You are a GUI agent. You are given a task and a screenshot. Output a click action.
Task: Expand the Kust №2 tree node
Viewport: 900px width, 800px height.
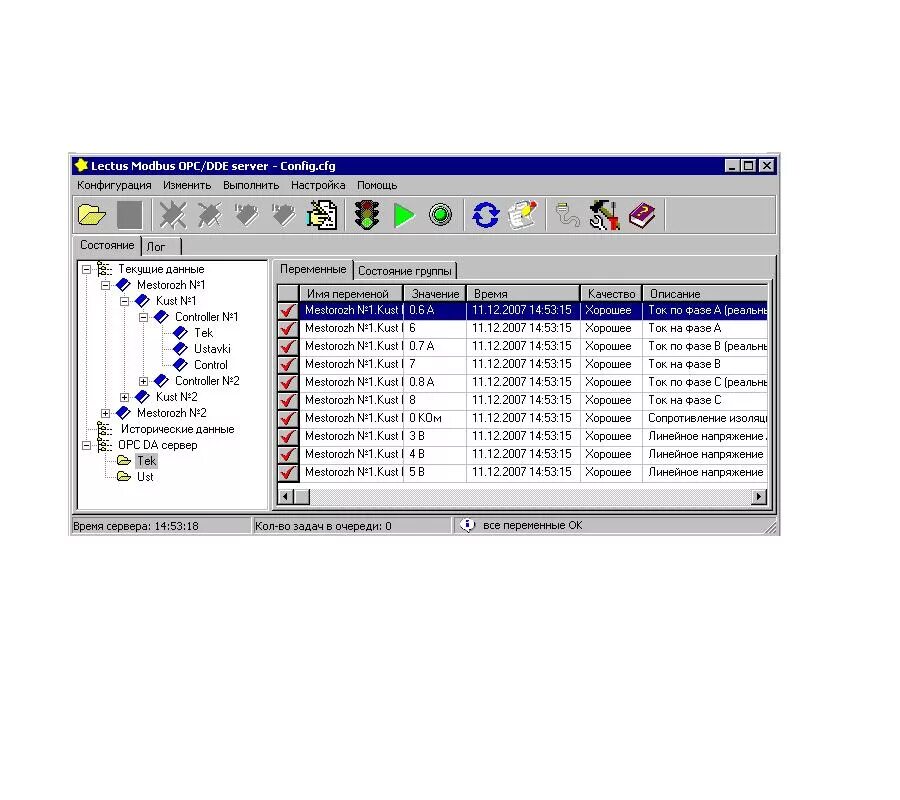(125, 397)
